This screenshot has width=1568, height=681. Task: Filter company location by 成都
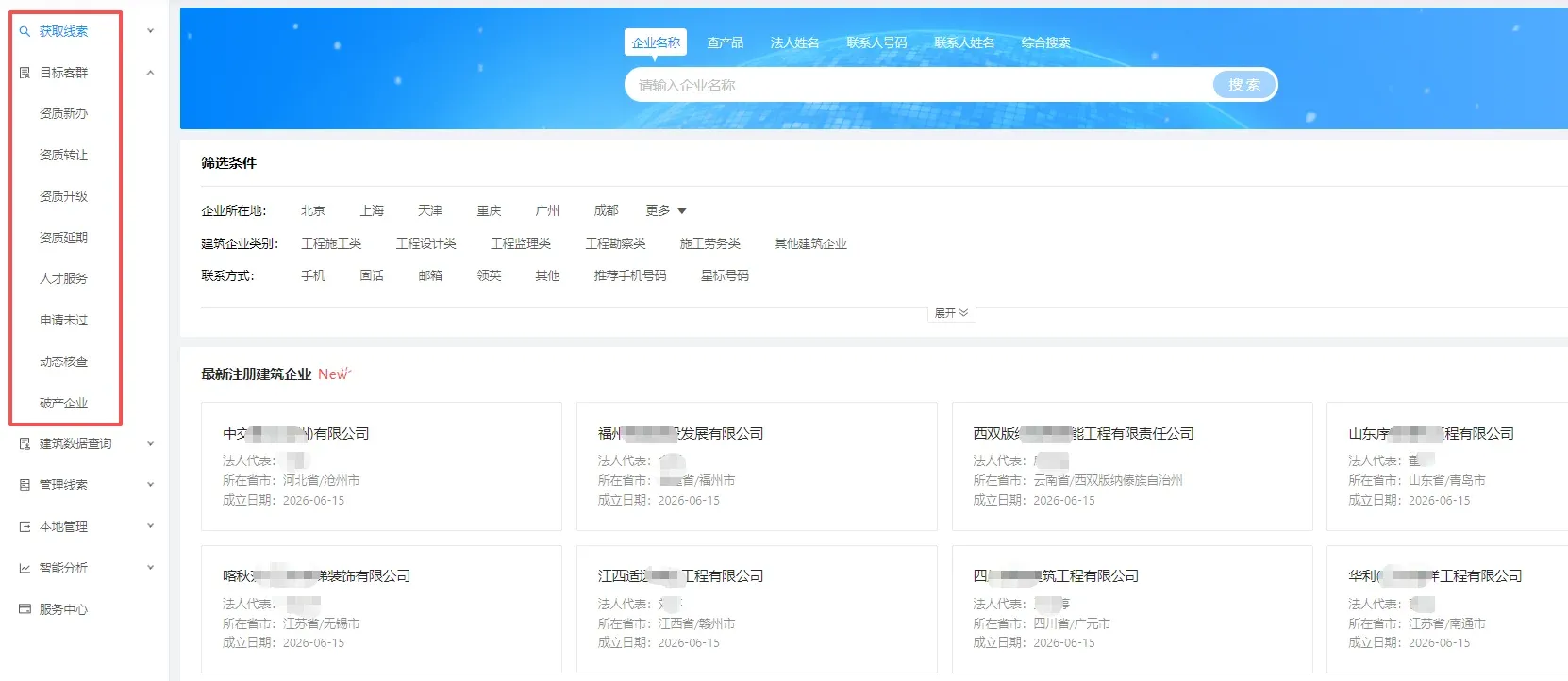pyautogui.click(x=606, y=210)
